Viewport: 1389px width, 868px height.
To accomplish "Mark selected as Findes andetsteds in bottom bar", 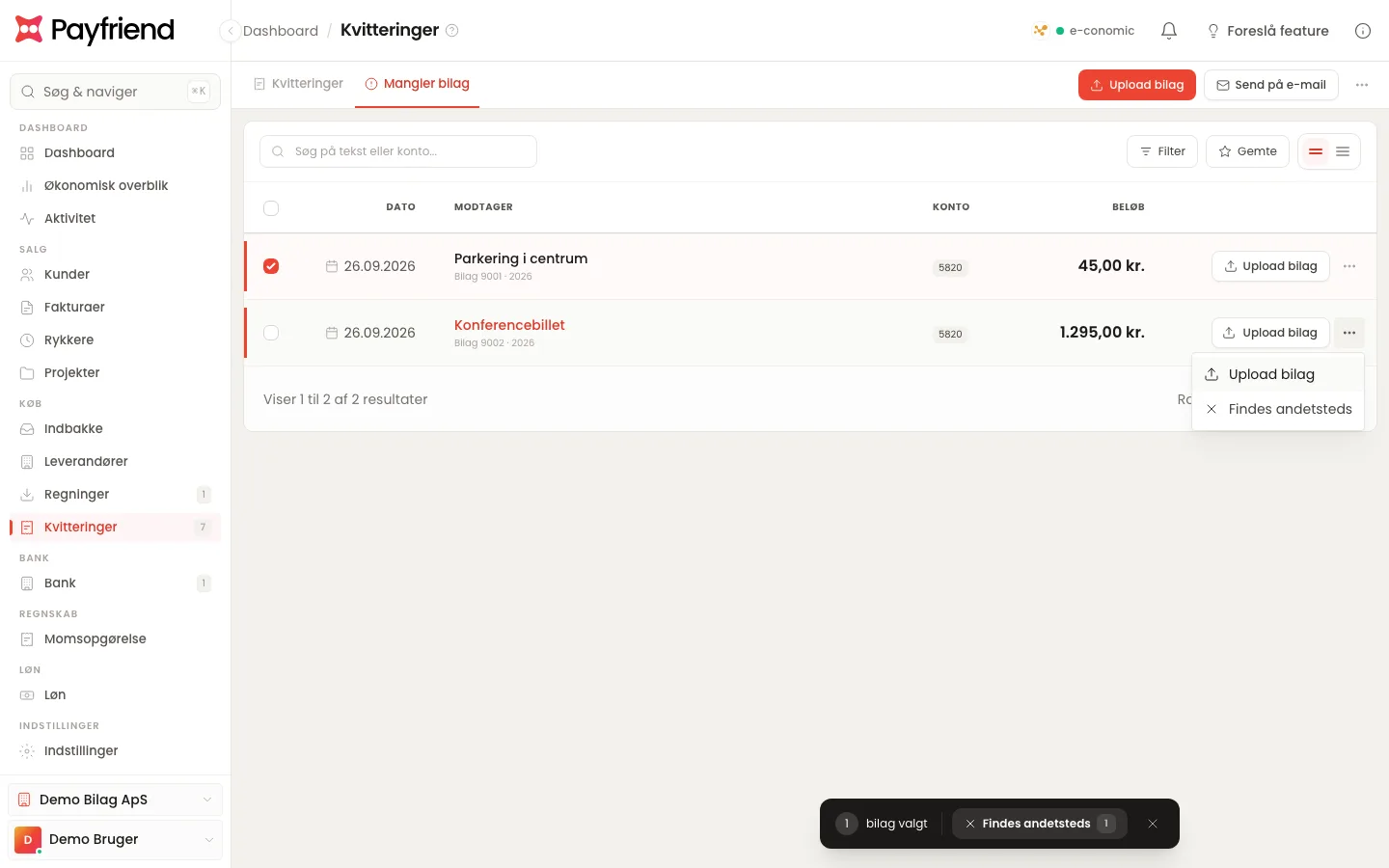I will tap(1040, 824).
